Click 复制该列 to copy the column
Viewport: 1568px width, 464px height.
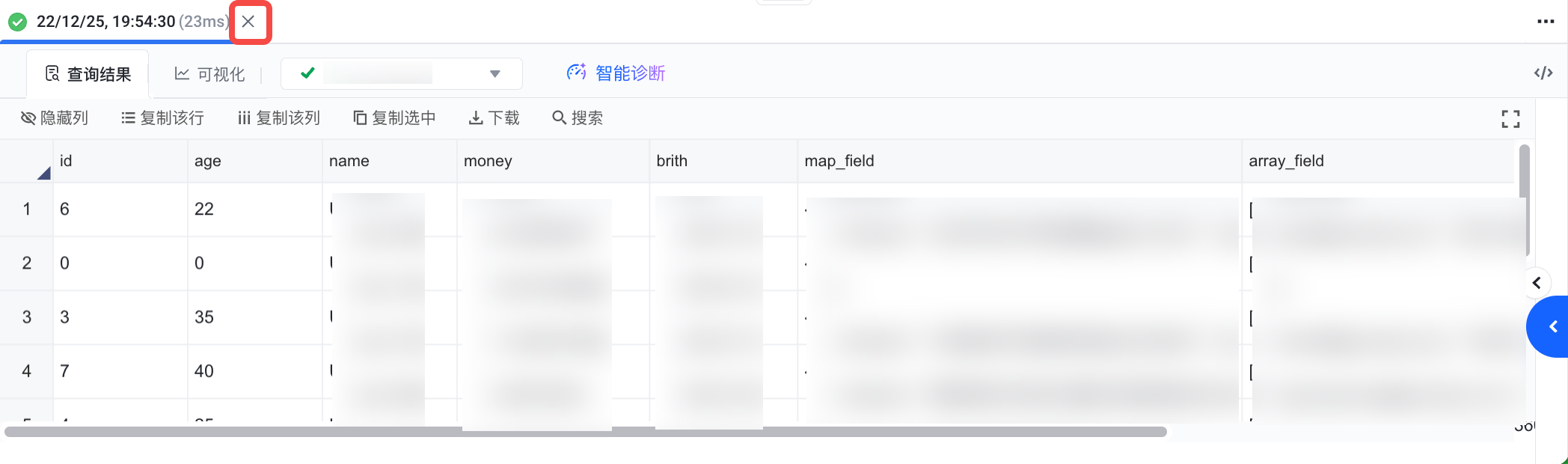[278, 118]
